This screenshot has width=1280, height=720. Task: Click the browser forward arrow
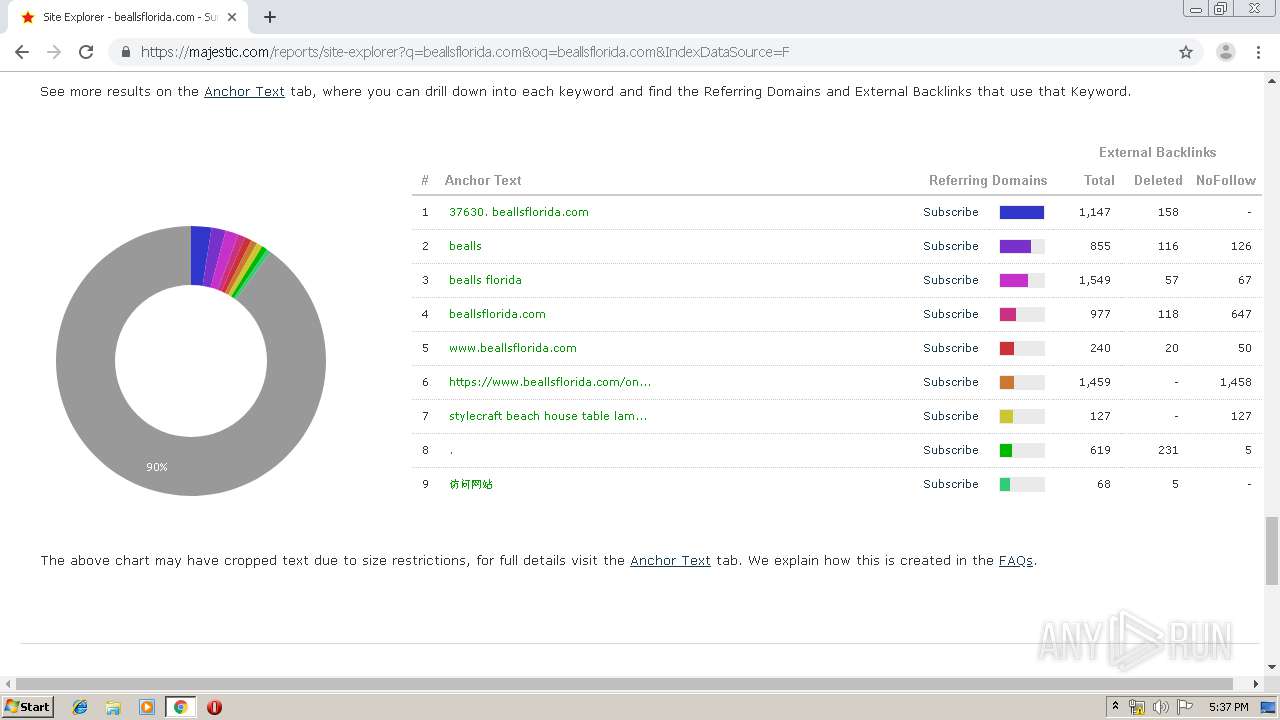point(54,52)
